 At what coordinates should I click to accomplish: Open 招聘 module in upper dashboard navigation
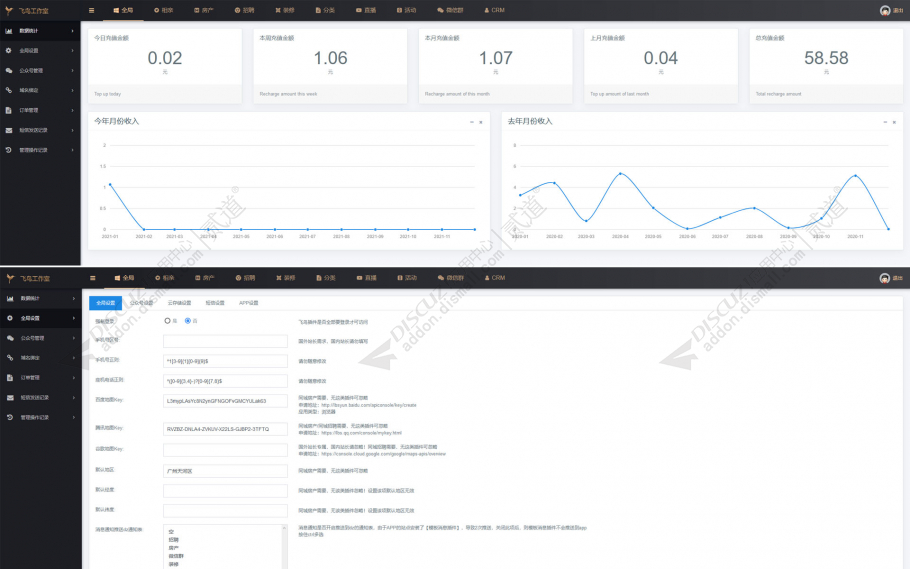[244, 10]
